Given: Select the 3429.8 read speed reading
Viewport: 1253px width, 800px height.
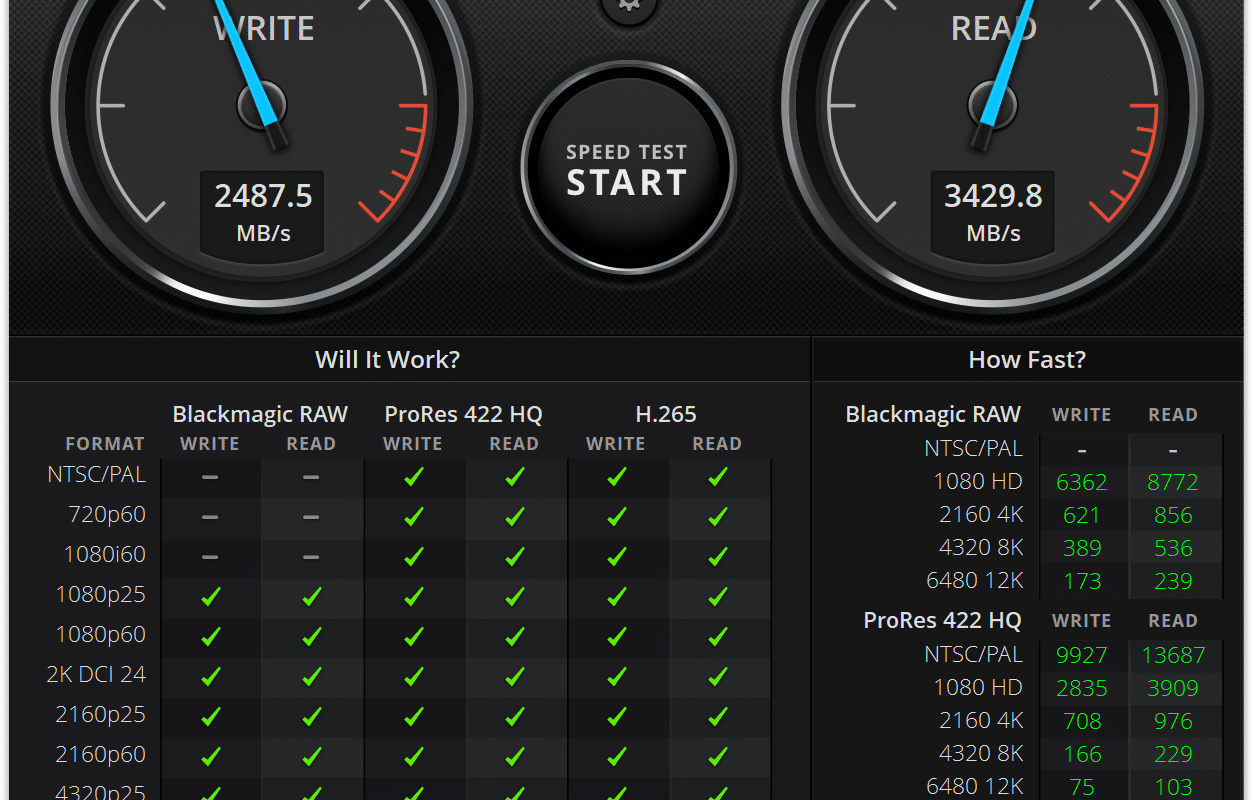Looking at the screenshot, I should 994,195.
